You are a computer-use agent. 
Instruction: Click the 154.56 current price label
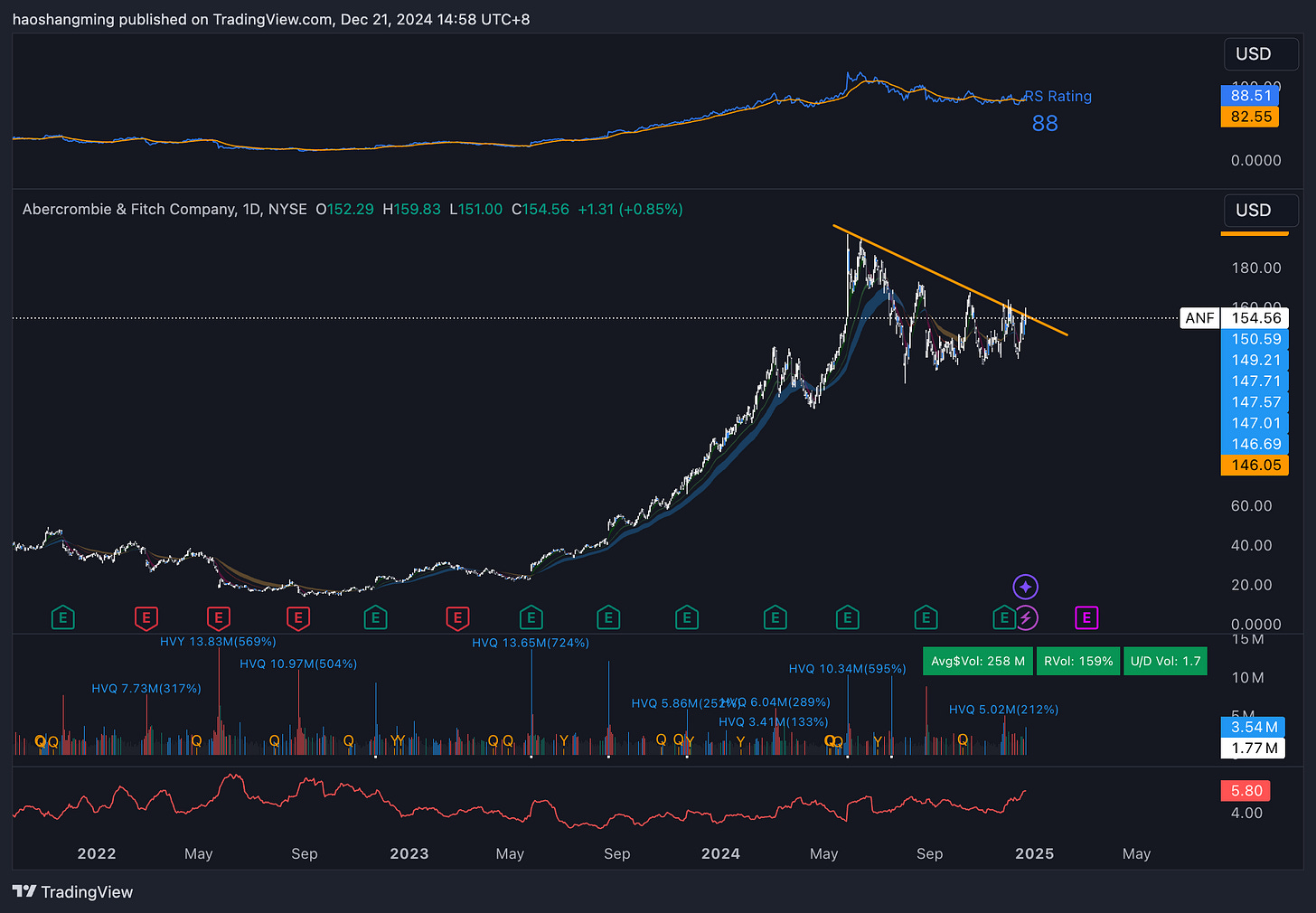(x=1256, y=318)
